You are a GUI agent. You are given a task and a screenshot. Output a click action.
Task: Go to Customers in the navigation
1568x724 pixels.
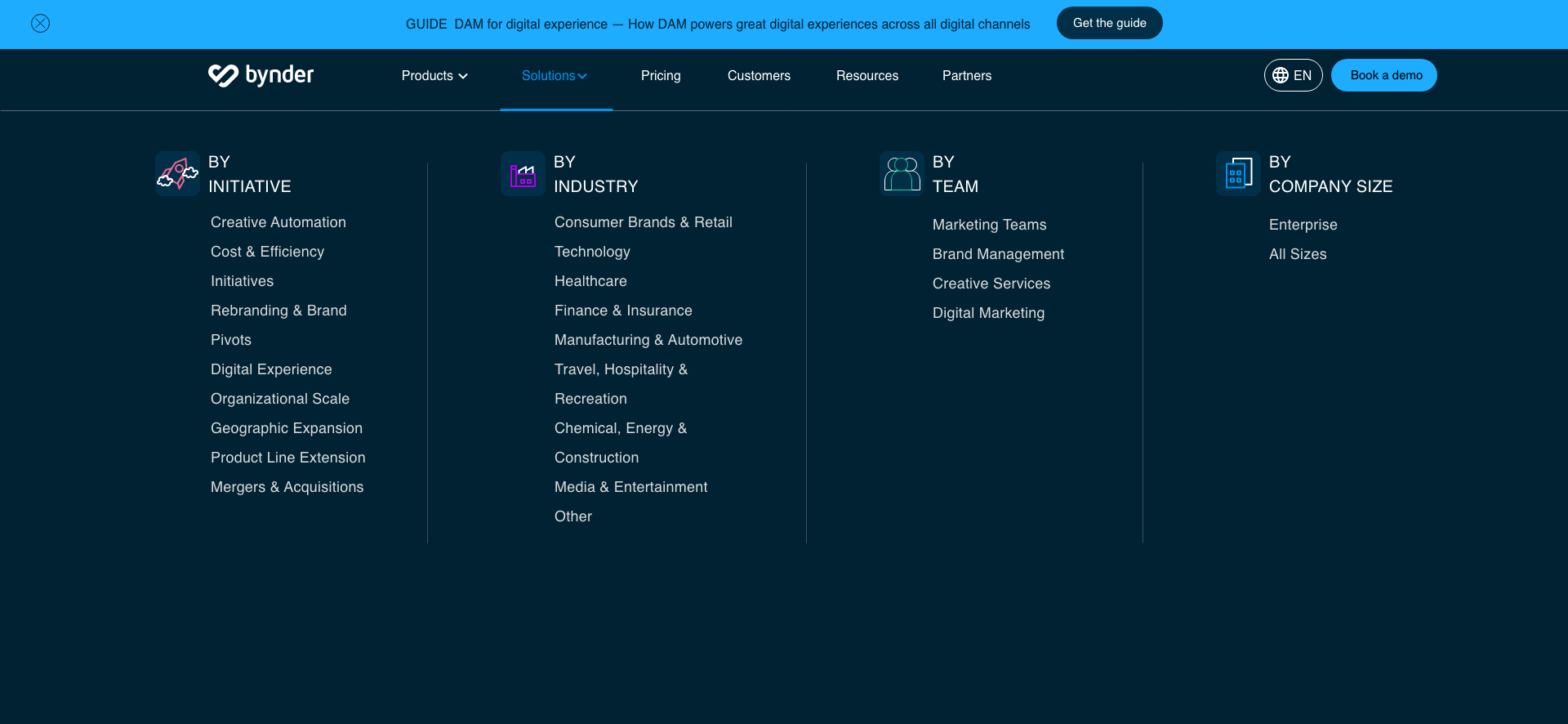[759, 75]
